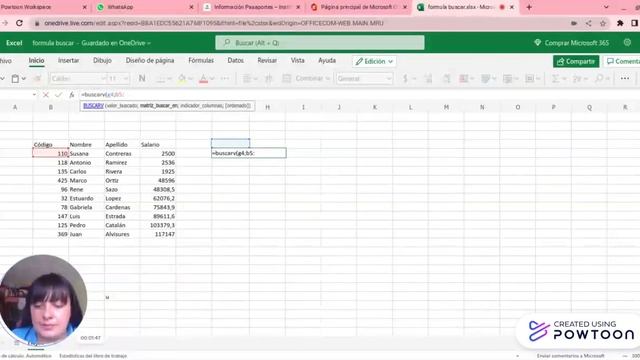Click the Comprar Microsoft 365 link

571,43
